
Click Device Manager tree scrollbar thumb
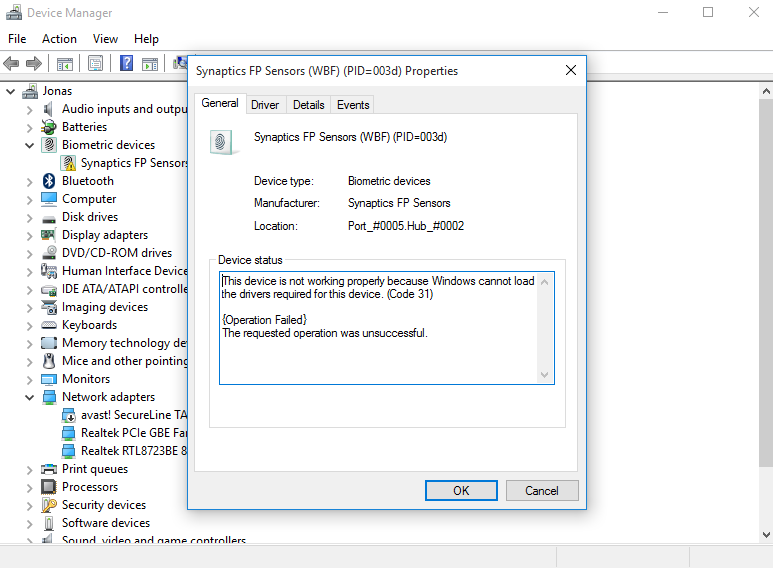pos(766,283)
